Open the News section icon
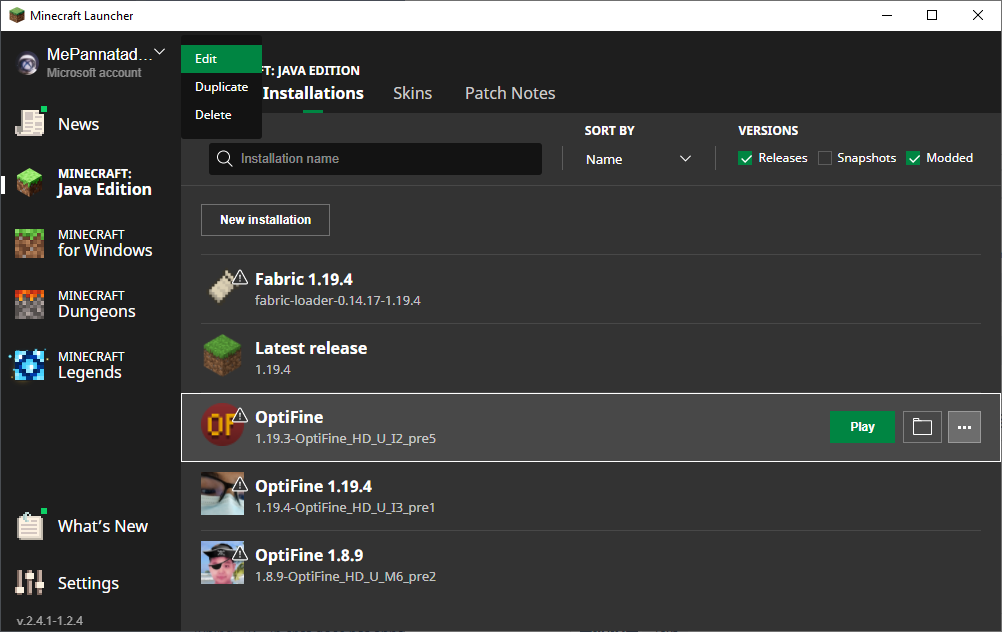1002x632 pixels. pos(29,123)
